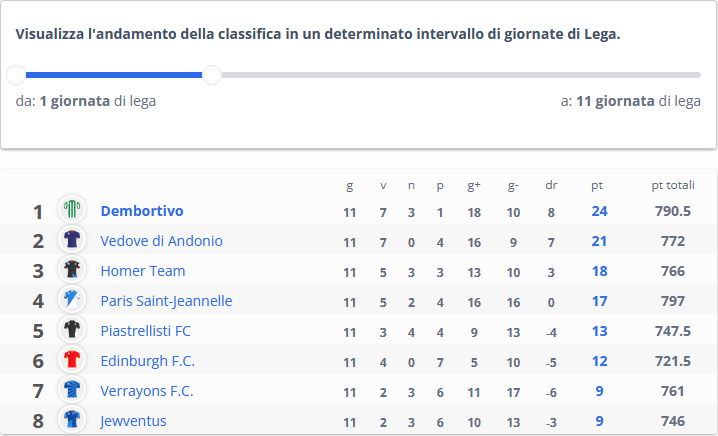Click Homer Team's black jersey icon
The height and width of the screenshot is (436, 718).
tap(72, 269)
